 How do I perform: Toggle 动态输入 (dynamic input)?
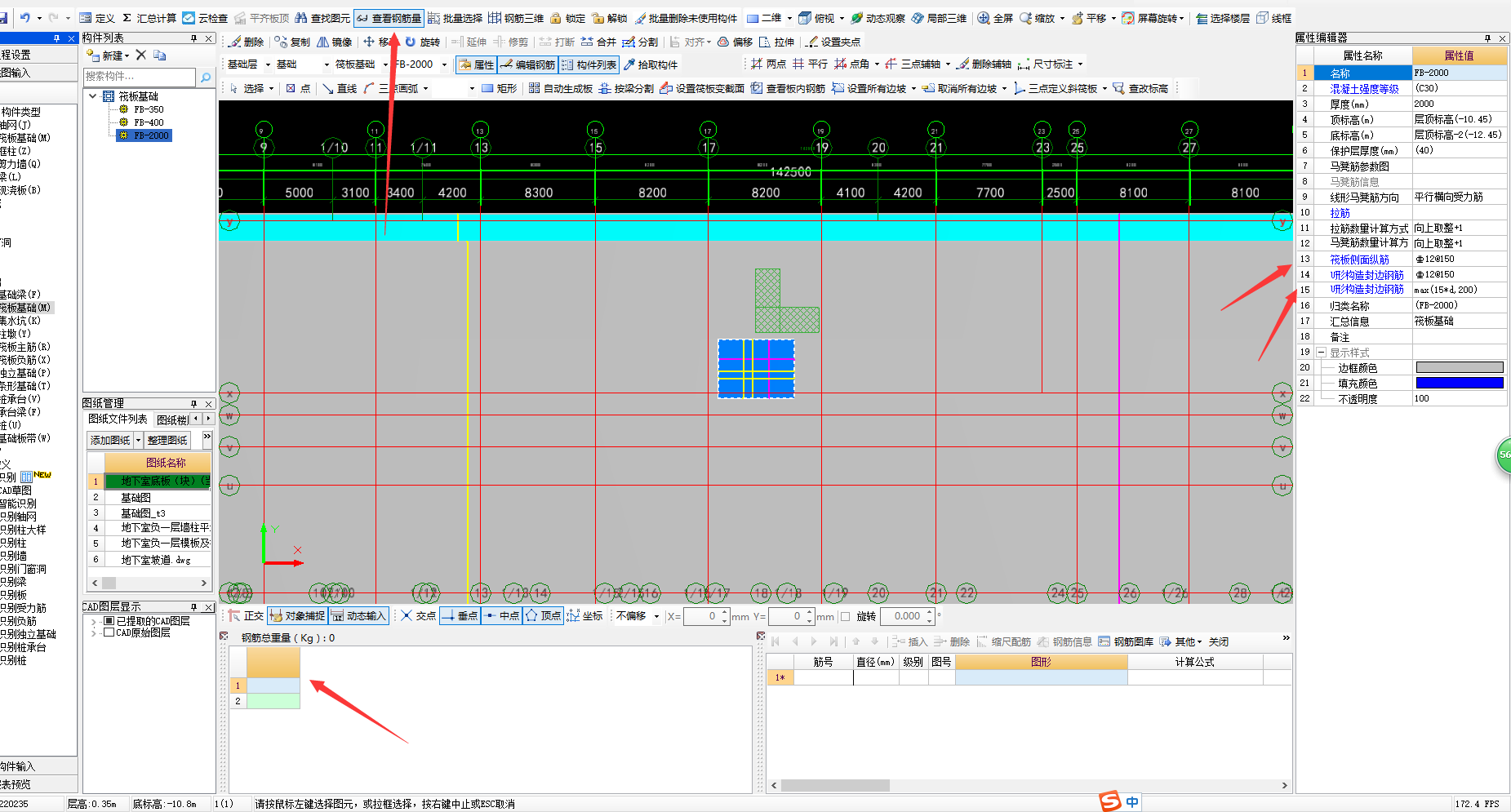click(358, 616)
